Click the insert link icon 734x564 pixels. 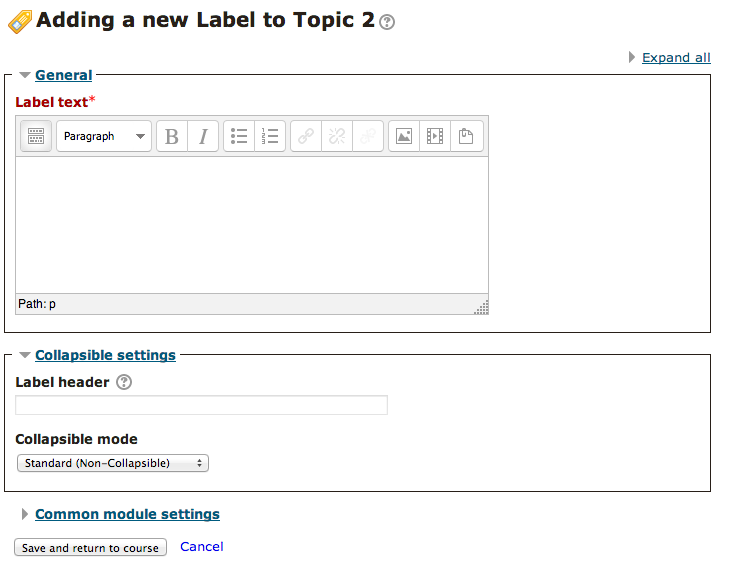coord(306,136)
